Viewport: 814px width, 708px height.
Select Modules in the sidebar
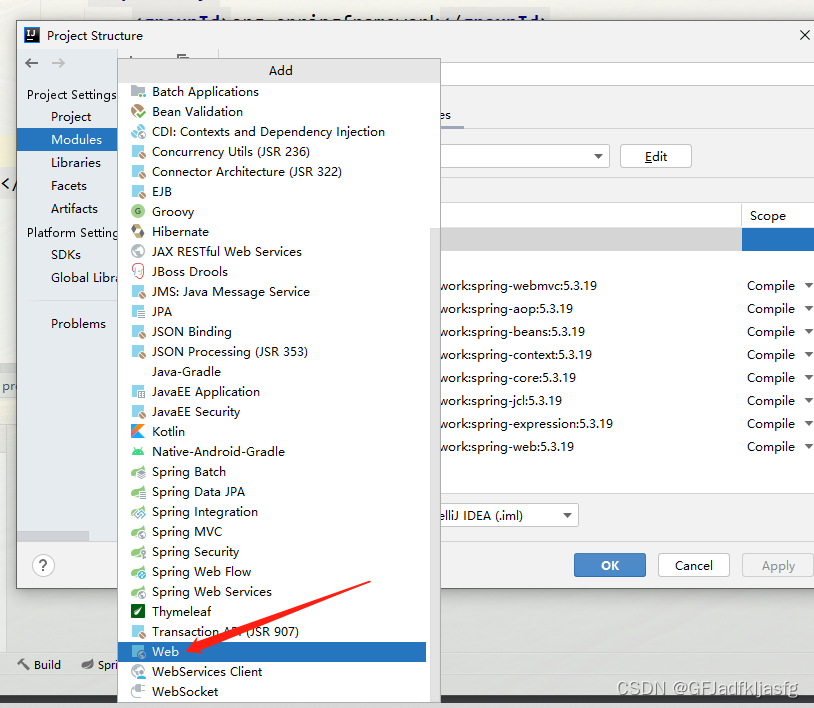coord(67,140)
